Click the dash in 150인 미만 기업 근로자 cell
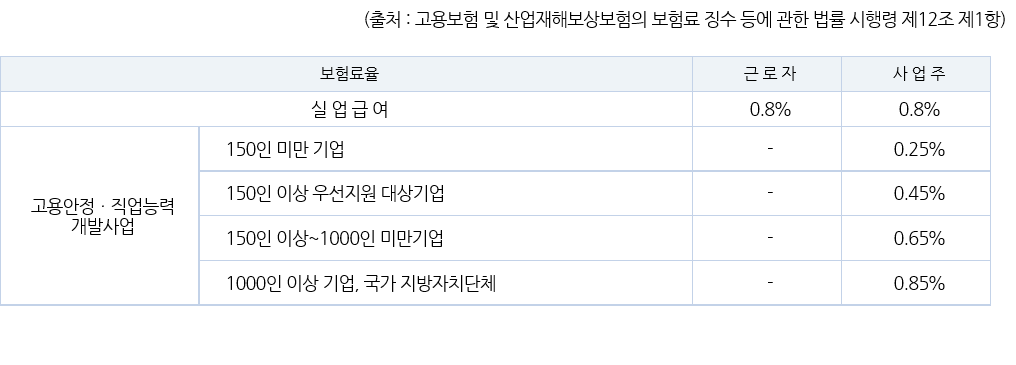 tap(770, 149)
